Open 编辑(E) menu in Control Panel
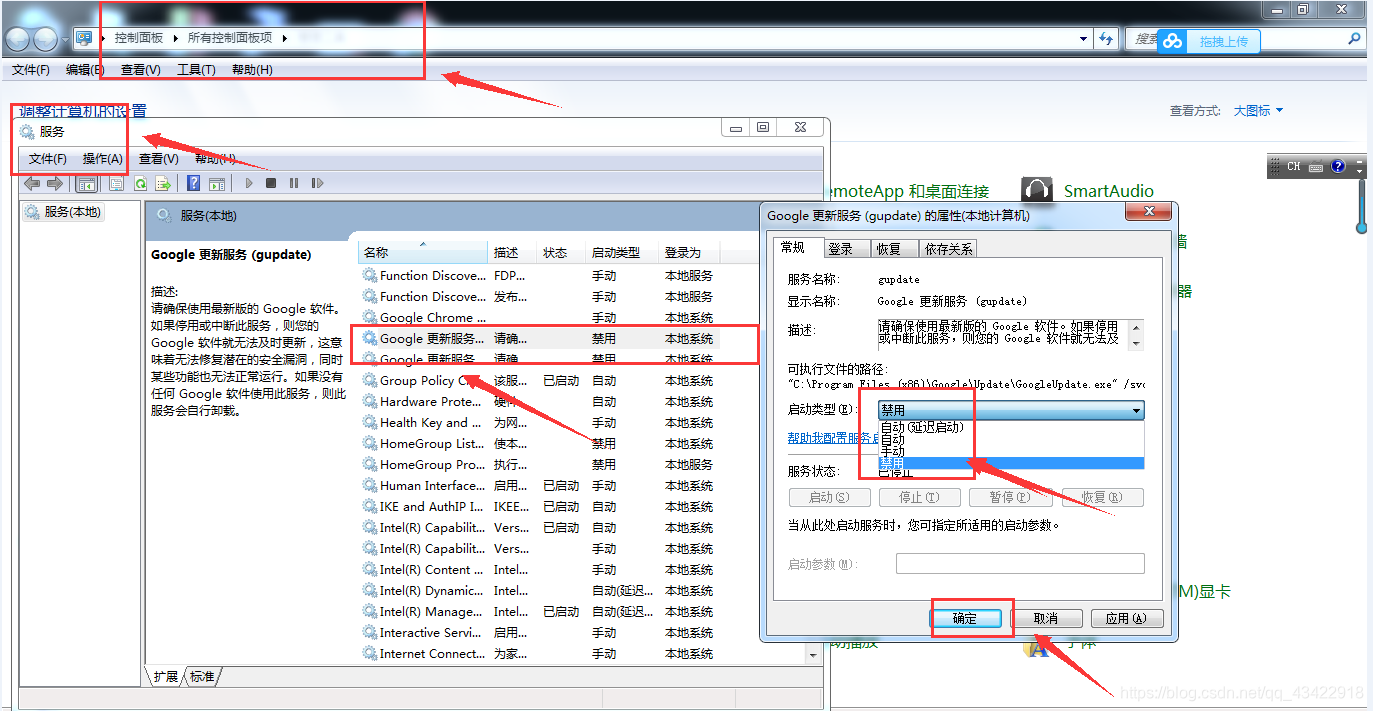Screen dimensions: 1373x711 [x=85, y=70]
